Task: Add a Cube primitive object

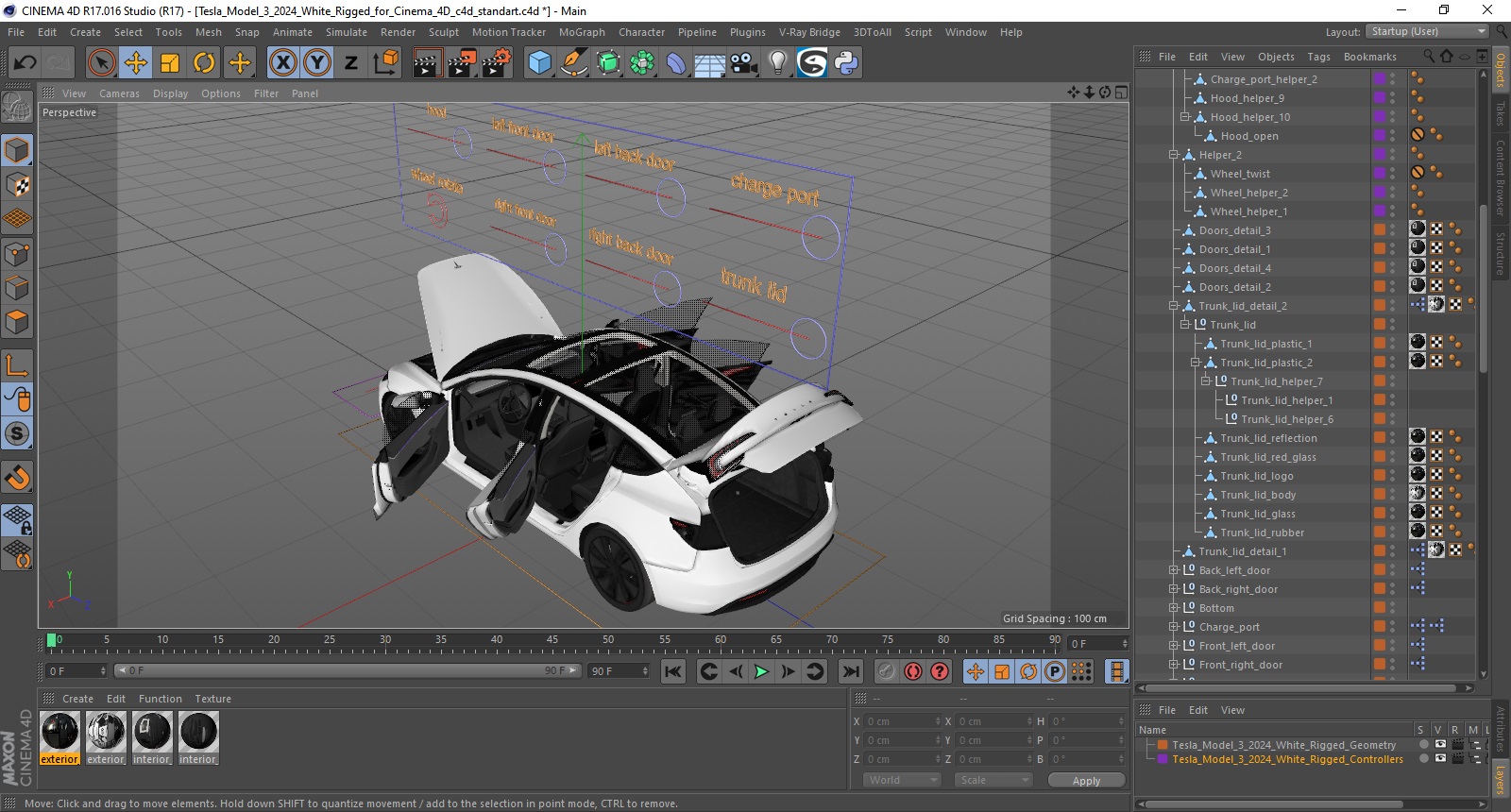Action: click(539, 63)
